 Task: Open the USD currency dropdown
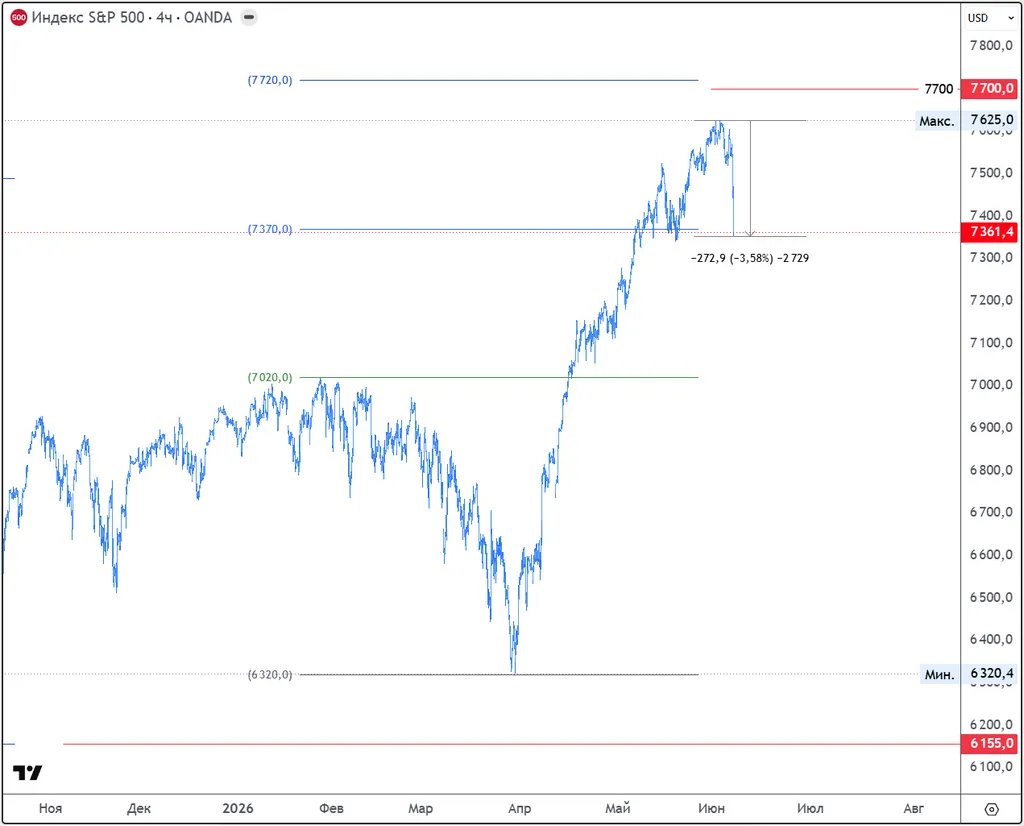(991, 18)
